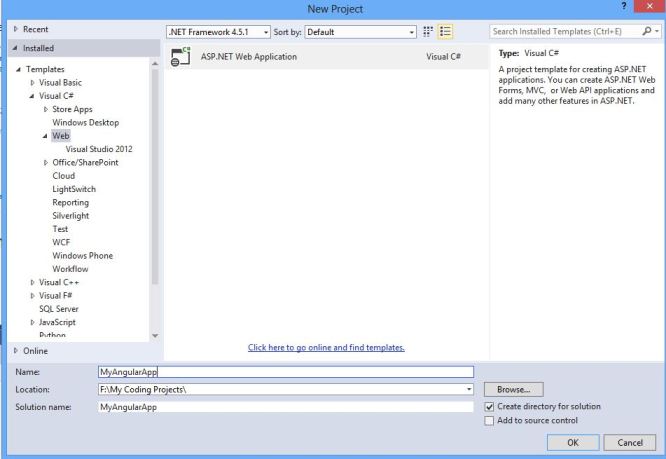Select the Reporting template category

click(x=71, y=203)
